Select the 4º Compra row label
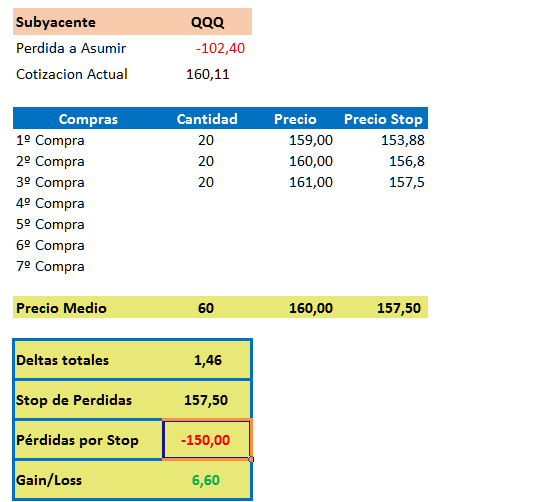 click(x=50, y=204)
